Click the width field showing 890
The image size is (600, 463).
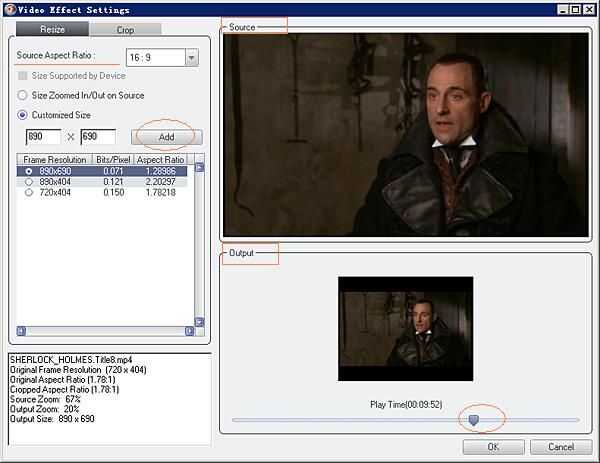pos(43,137)
